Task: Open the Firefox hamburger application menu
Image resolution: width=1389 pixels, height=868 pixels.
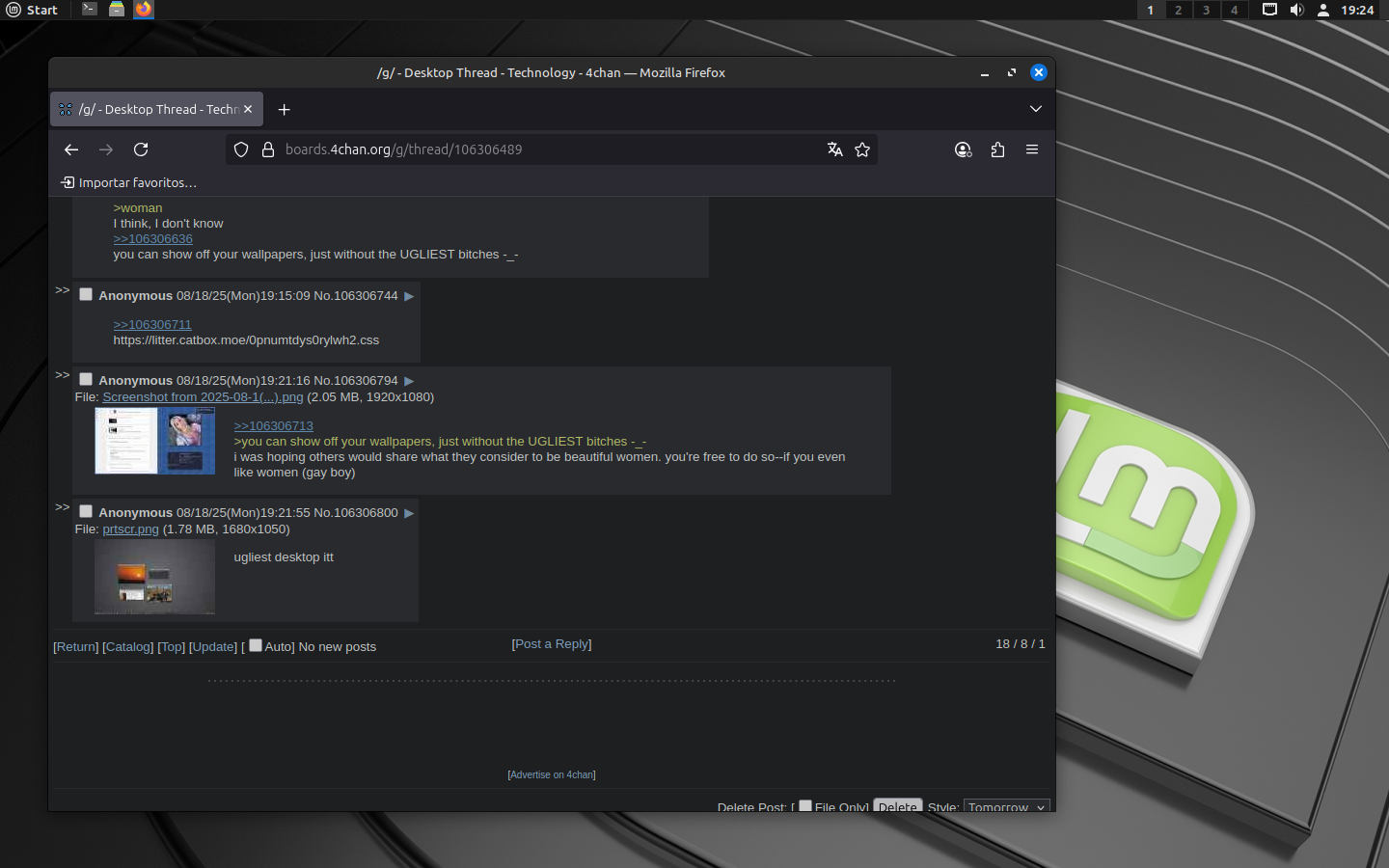Action: point(1032,149)
